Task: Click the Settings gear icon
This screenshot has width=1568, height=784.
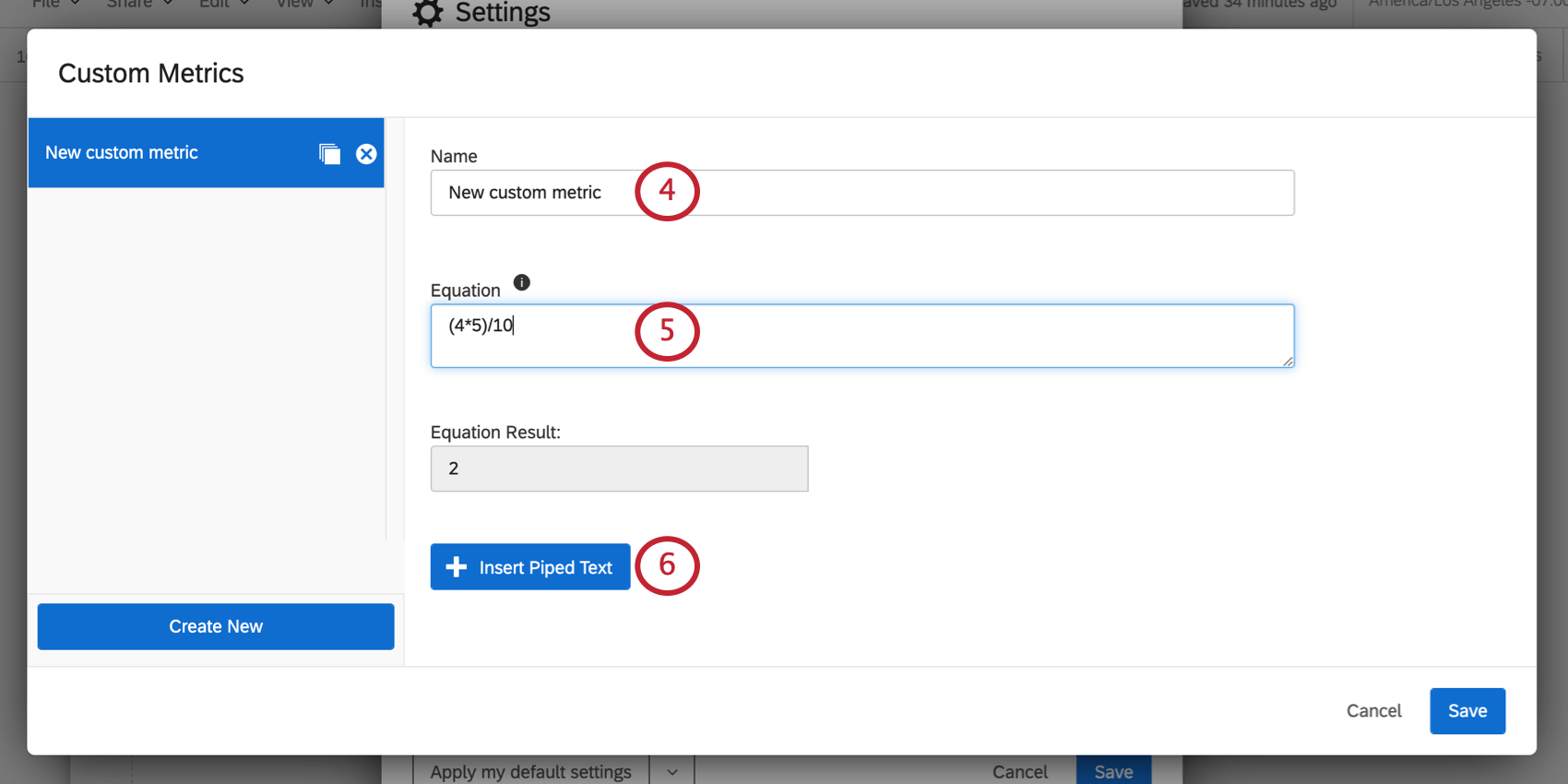Action: click(428, 13)
